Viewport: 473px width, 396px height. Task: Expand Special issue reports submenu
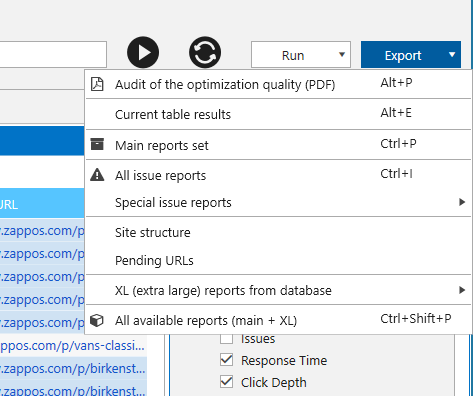278,202
